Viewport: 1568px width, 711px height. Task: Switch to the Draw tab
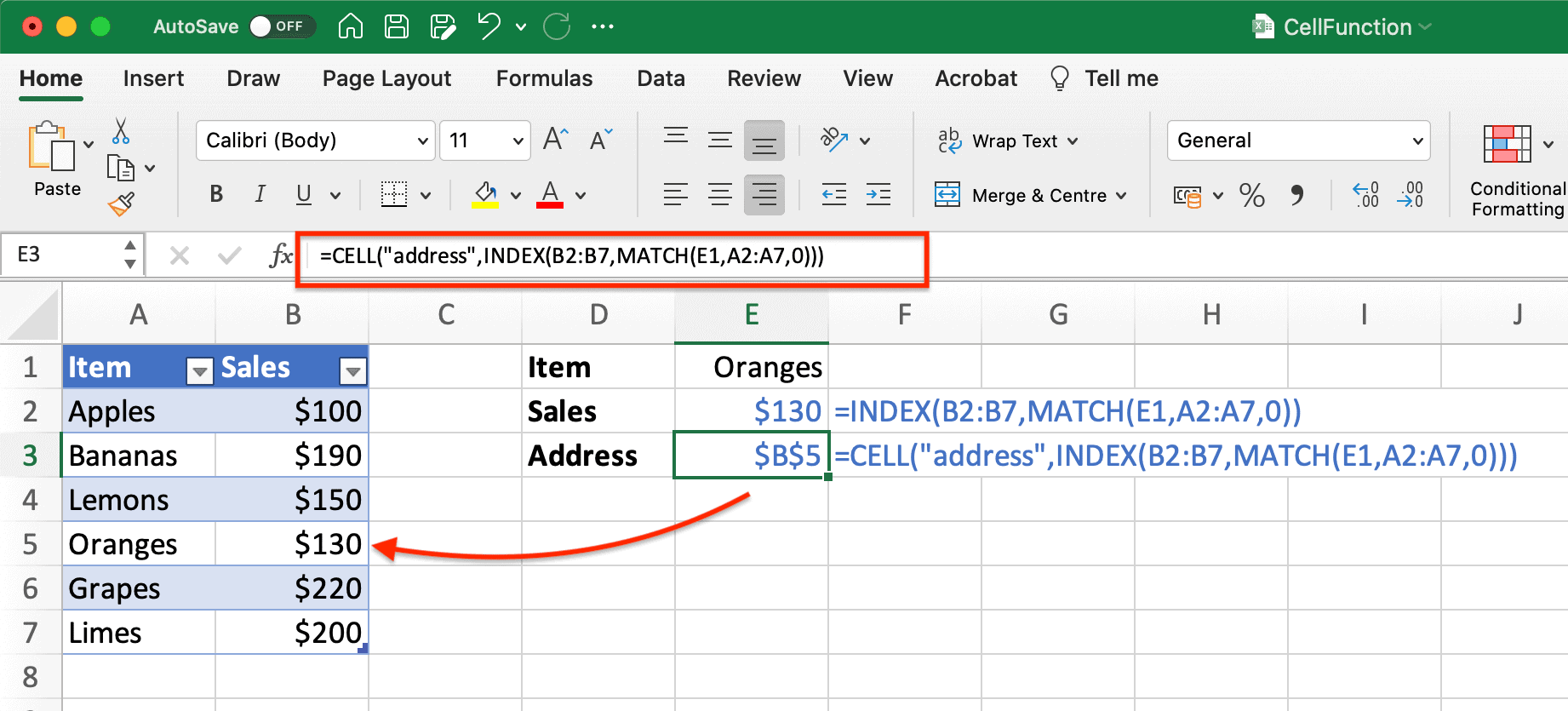pos(254,78)
